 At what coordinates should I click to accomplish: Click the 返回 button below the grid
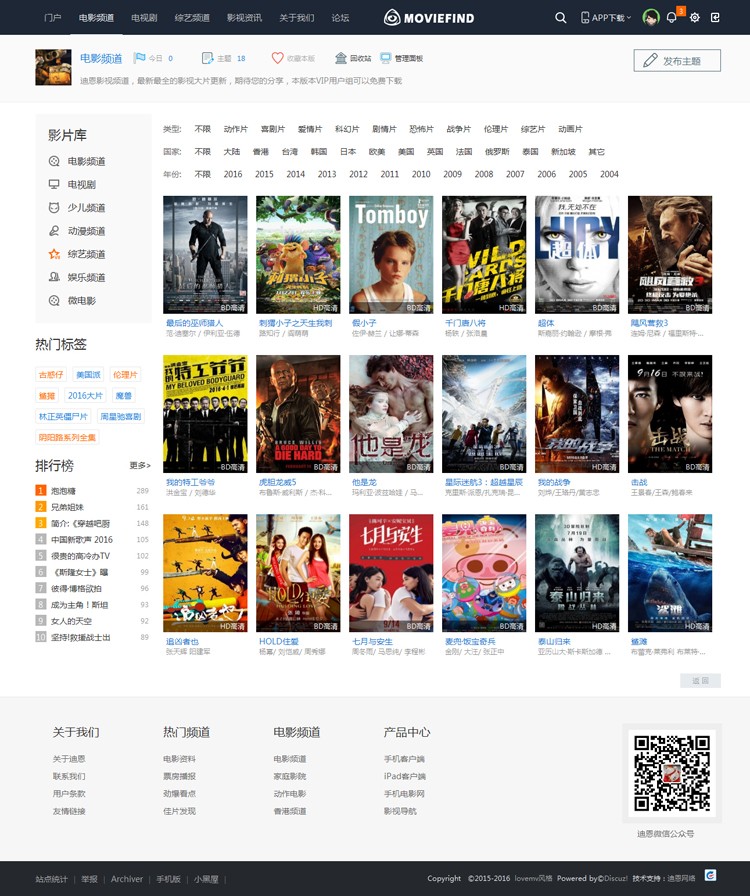tap(700, 681)
